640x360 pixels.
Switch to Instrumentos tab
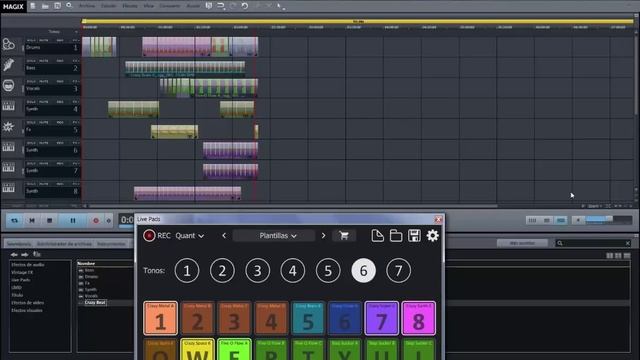pos(111,244)
